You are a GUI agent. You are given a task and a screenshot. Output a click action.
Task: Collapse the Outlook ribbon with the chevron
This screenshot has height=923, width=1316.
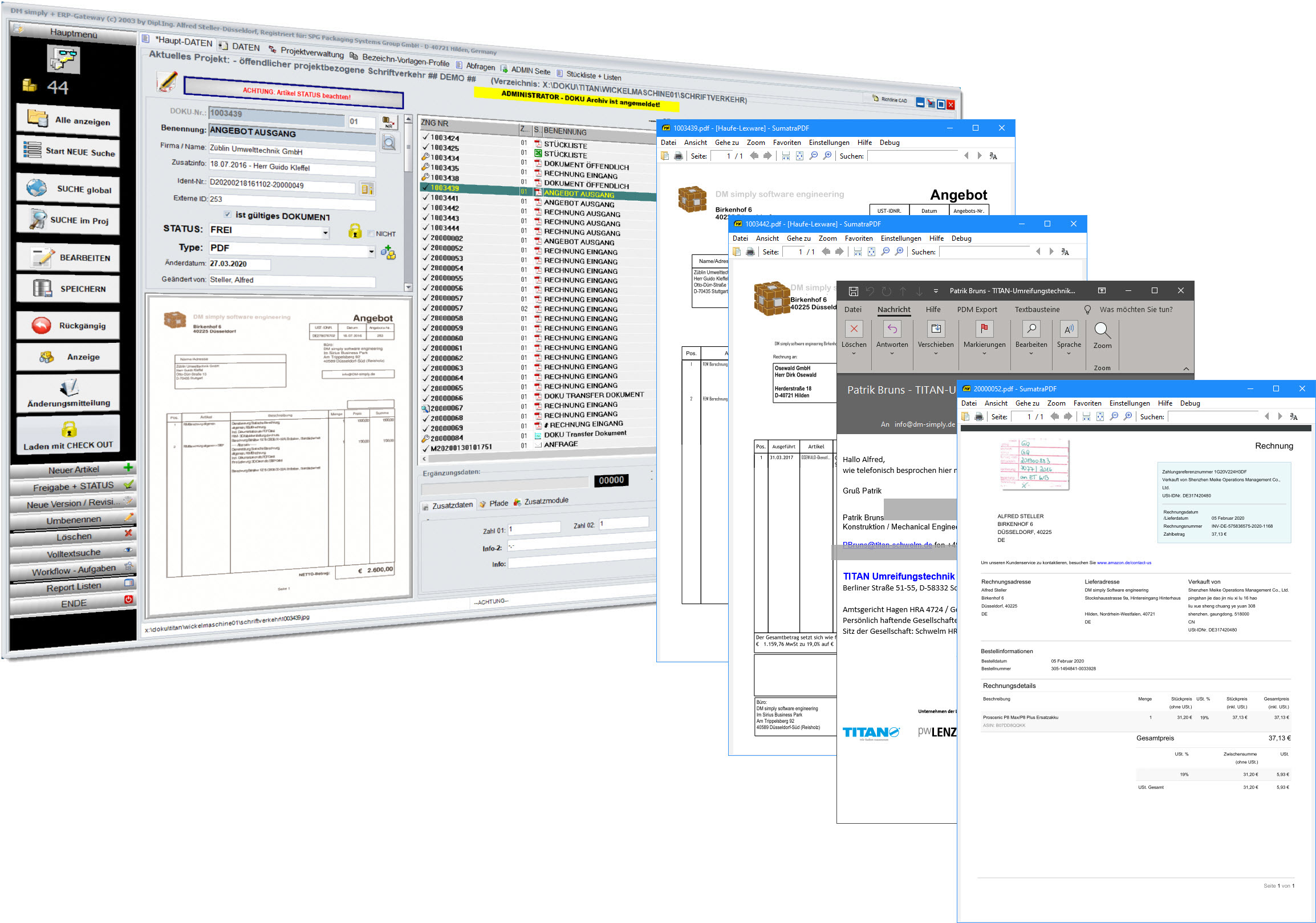(x=1186, y=369)
